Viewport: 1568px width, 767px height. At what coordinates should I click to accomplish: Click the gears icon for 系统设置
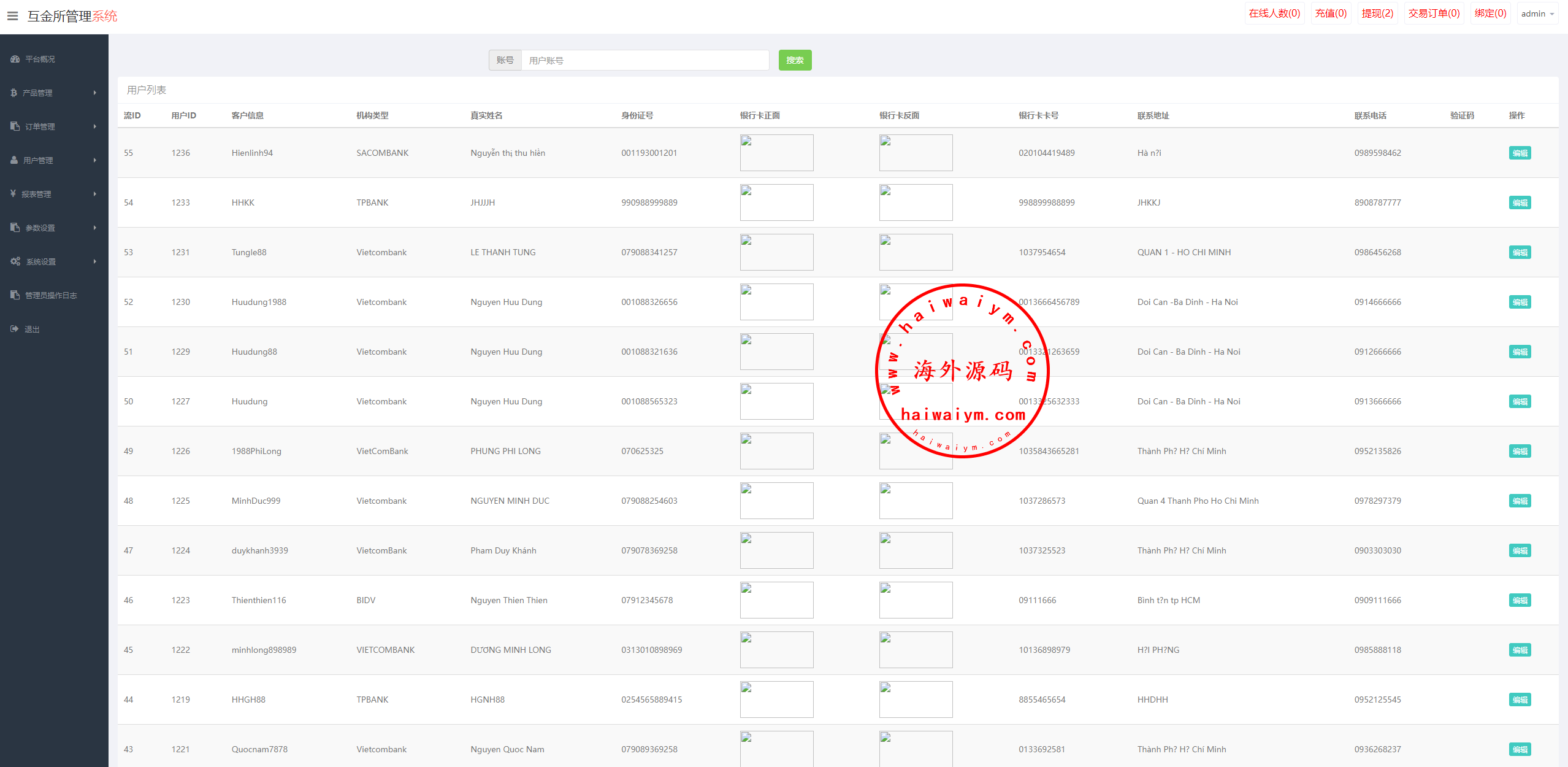(15, 261)
